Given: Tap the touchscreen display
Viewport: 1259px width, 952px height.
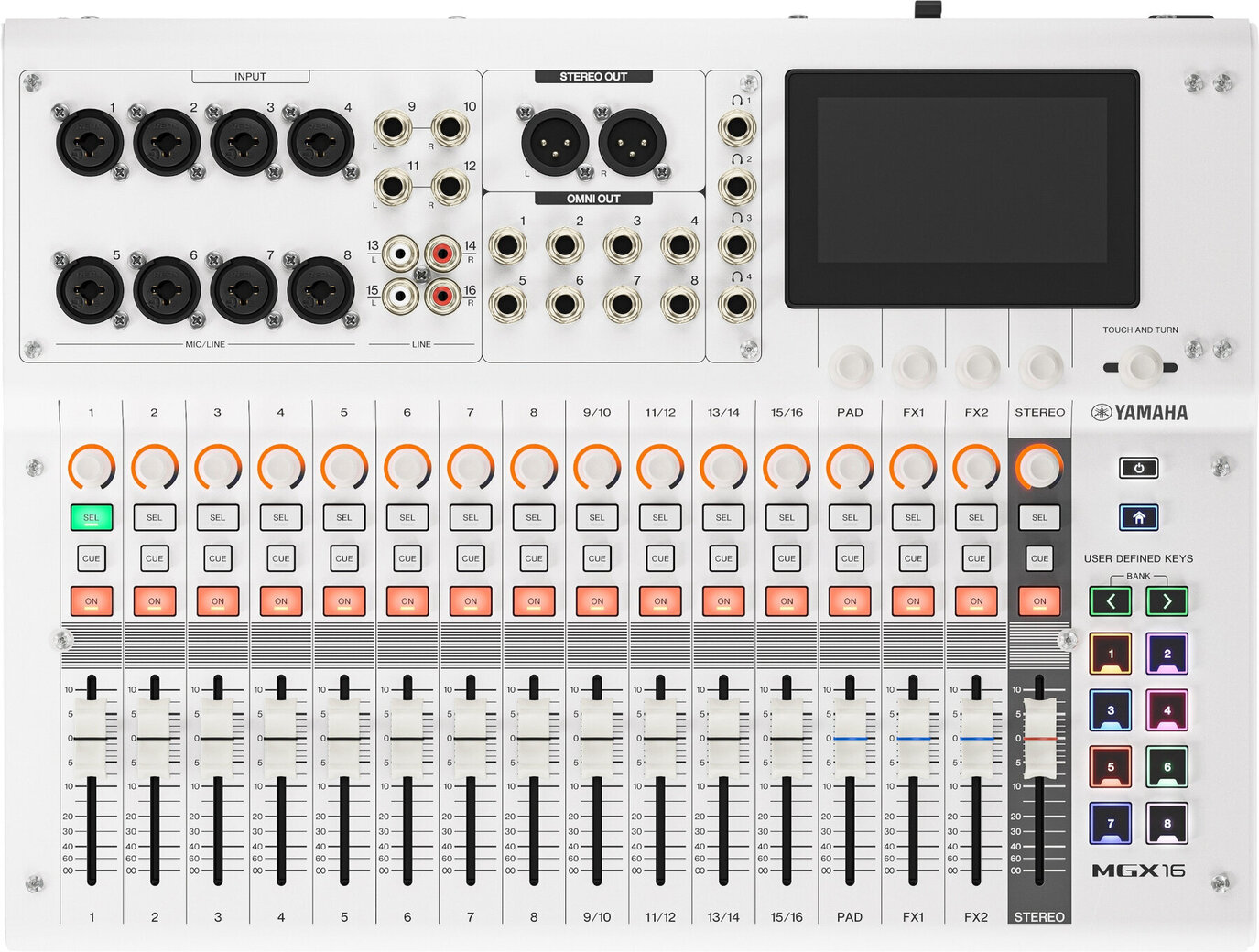Looking at the screenshot, I should [x=961, y=188].
